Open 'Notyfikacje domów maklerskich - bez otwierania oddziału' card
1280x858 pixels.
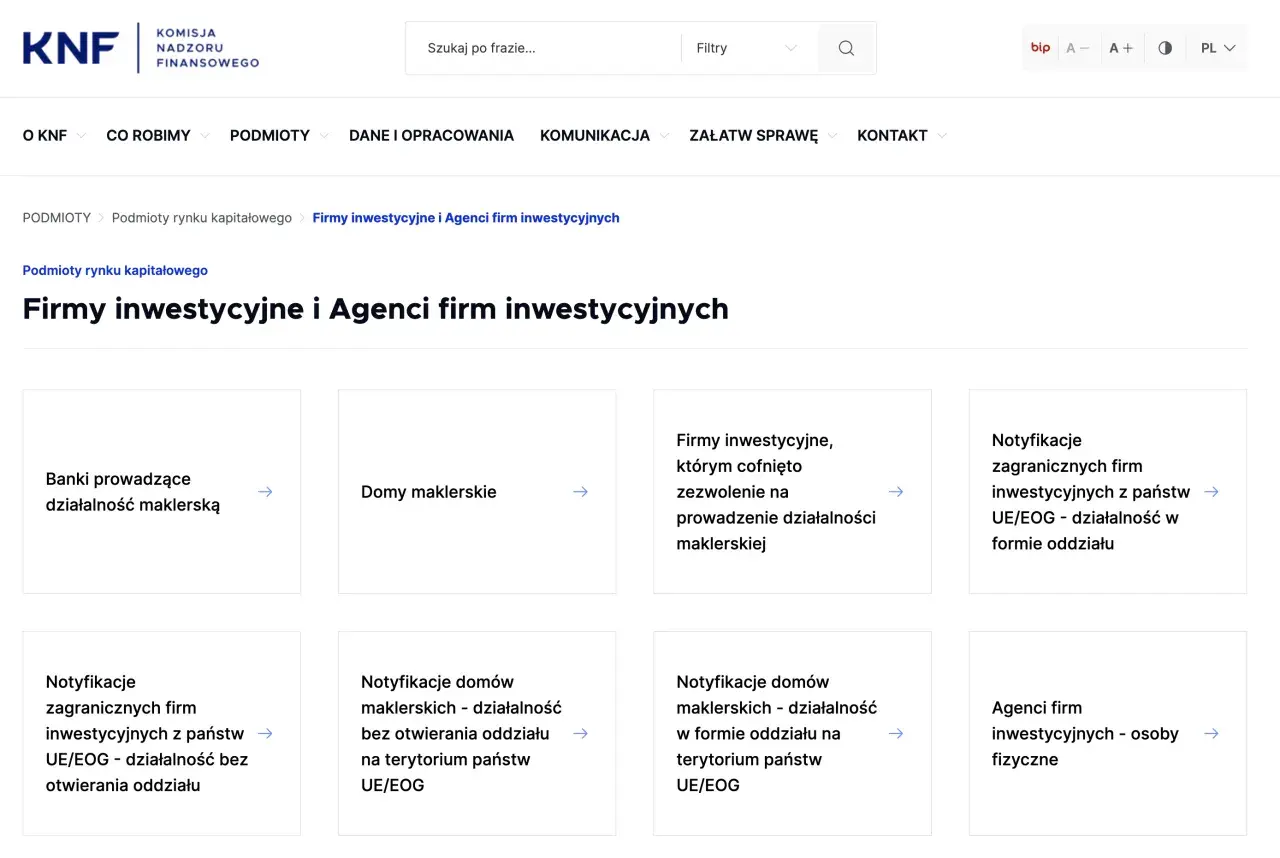coord(477,734)
